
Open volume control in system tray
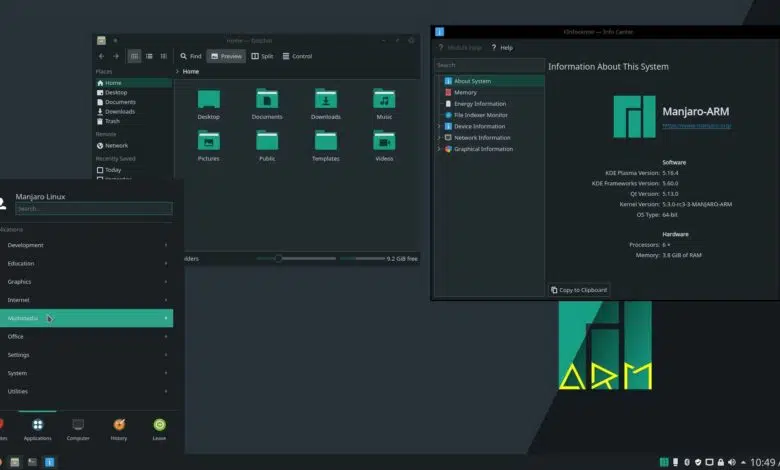732,463
